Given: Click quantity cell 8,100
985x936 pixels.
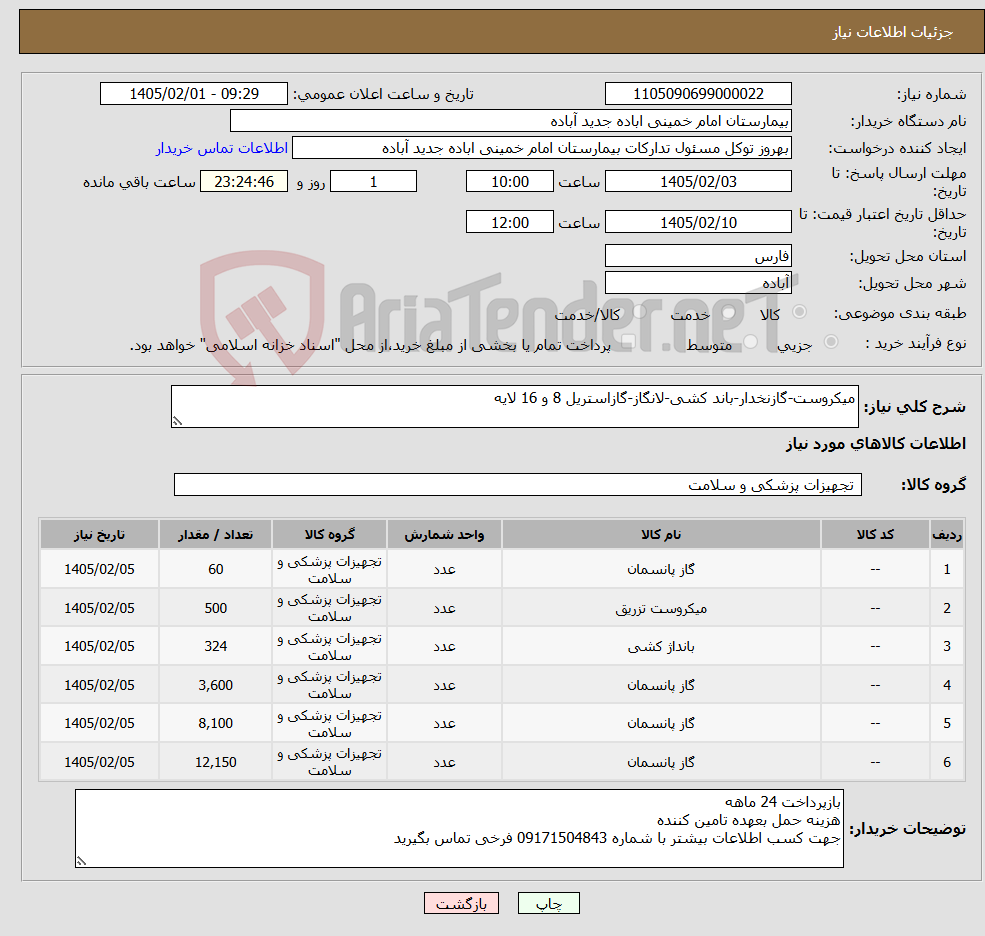Looking at the screenshot, I should click(215, 723).
